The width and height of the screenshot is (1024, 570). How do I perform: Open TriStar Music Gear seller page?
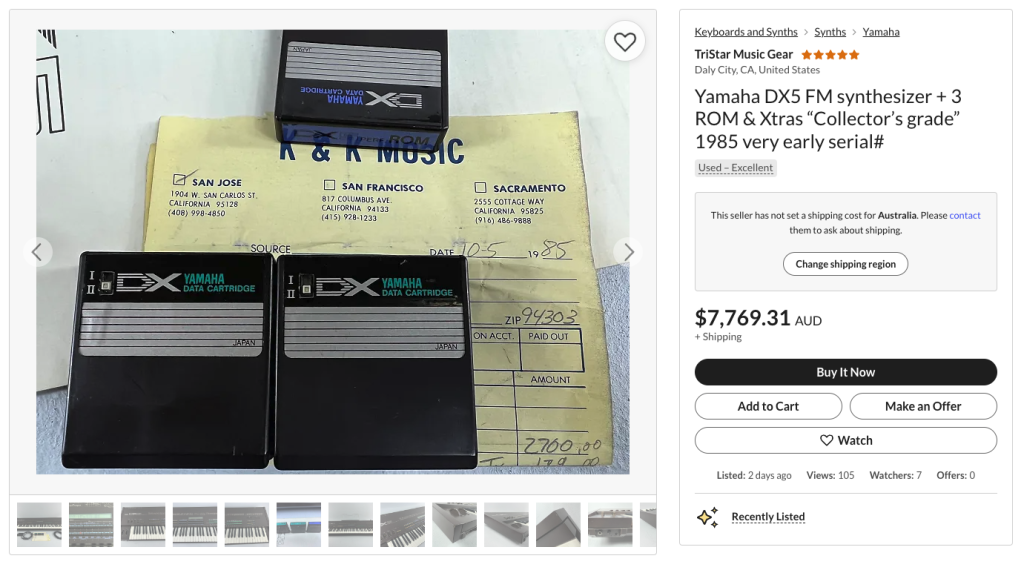tap(744, 54)
